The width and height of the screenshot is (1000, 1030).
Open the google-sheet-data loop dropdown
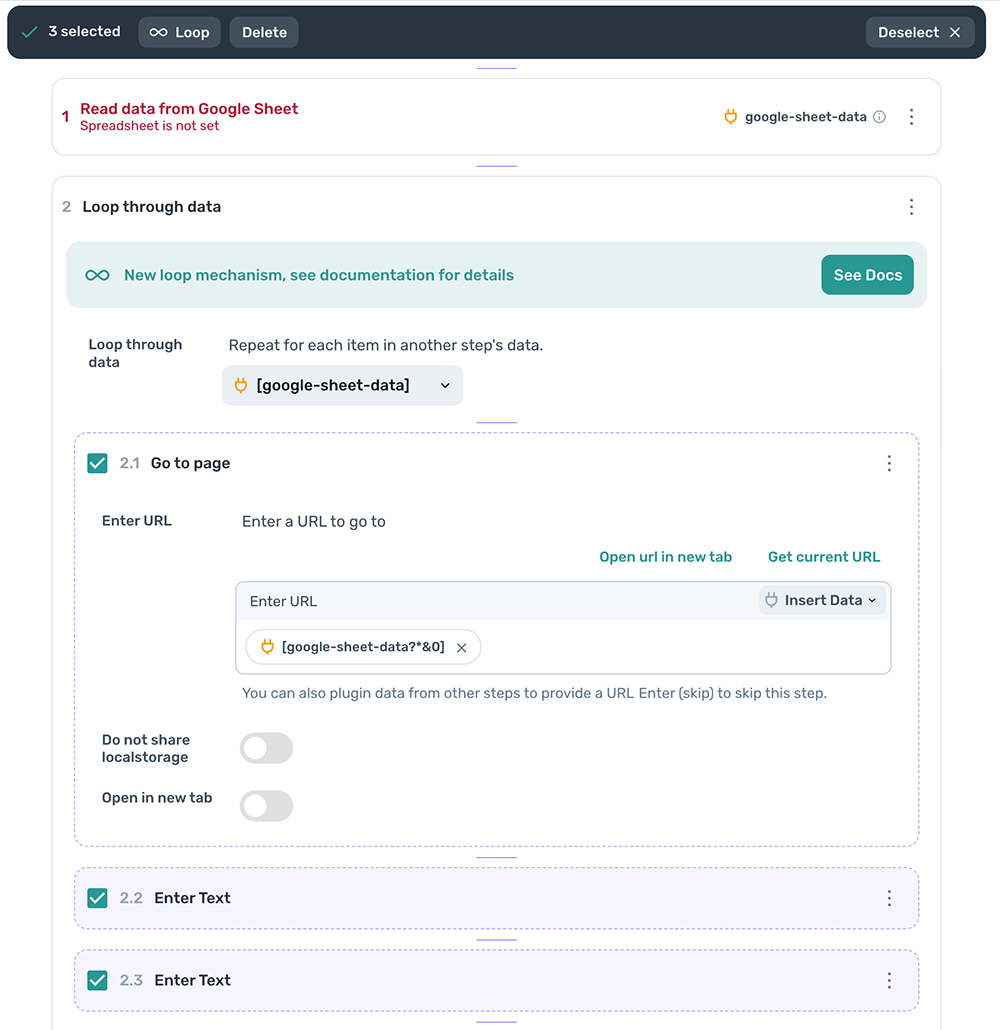(342, 385)
